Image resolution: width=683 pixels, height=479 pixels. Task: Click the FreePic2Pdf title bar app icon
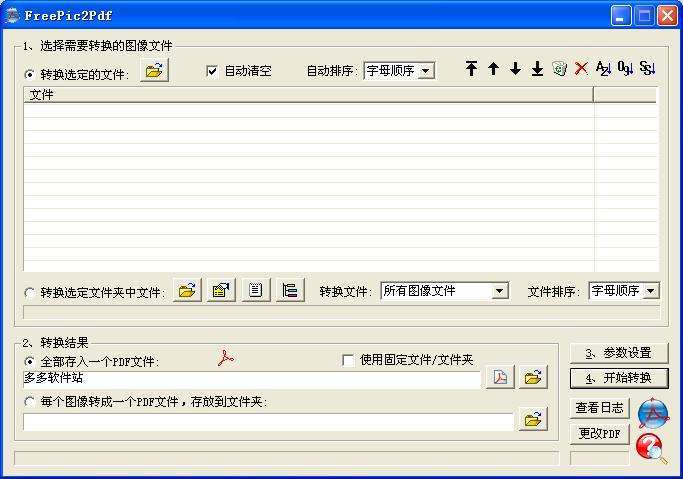tap(12, 16)
